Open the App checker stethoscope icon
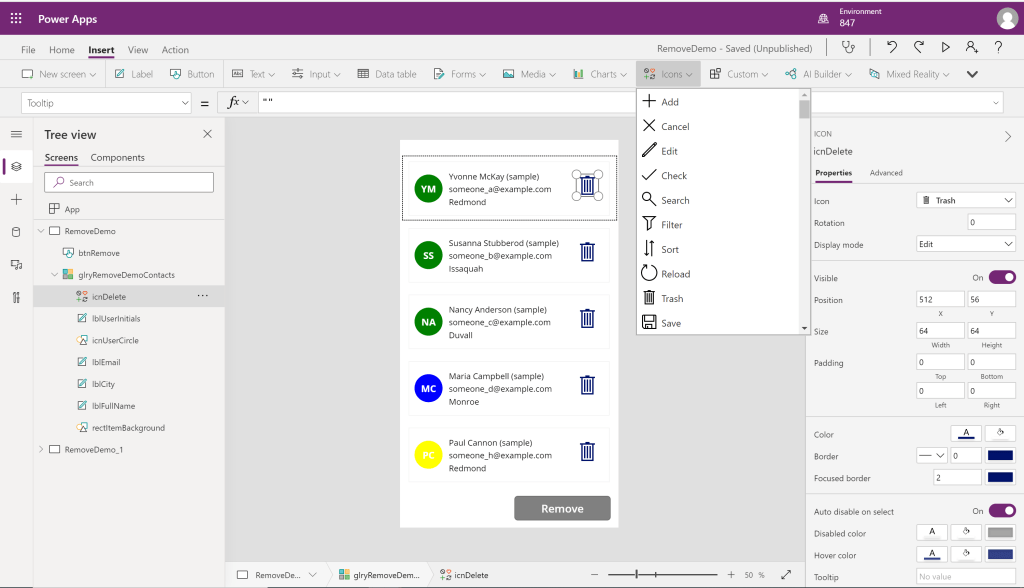This screenshot has width=1024, height=588. pos(849,47)
